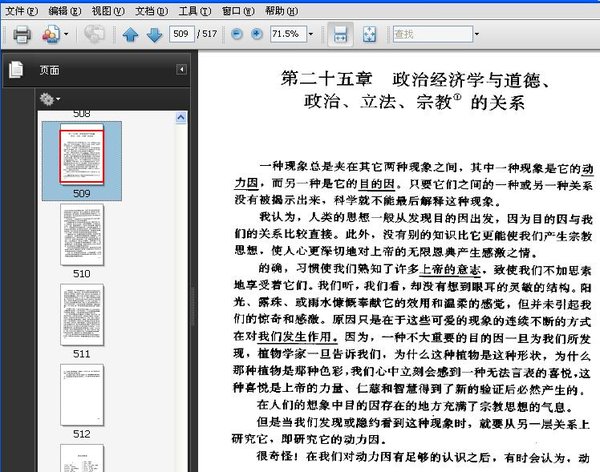Expand the search box dropdown arrow

coord(475,35)
